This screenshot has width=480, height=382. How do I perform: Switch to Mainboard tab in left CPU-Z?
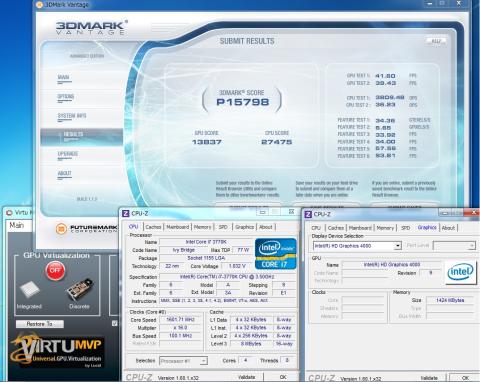(178, 227)
